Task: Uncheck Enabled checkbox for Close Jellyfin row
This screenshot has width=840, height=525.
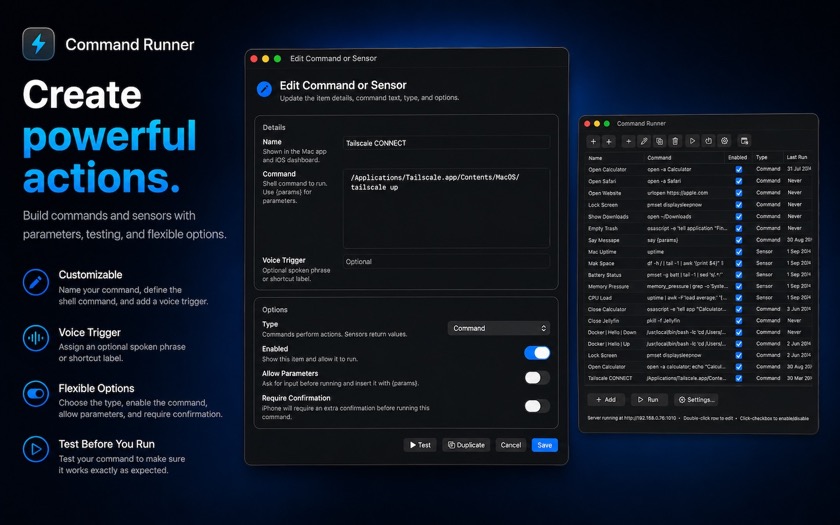Action: [x=739, y=321]
